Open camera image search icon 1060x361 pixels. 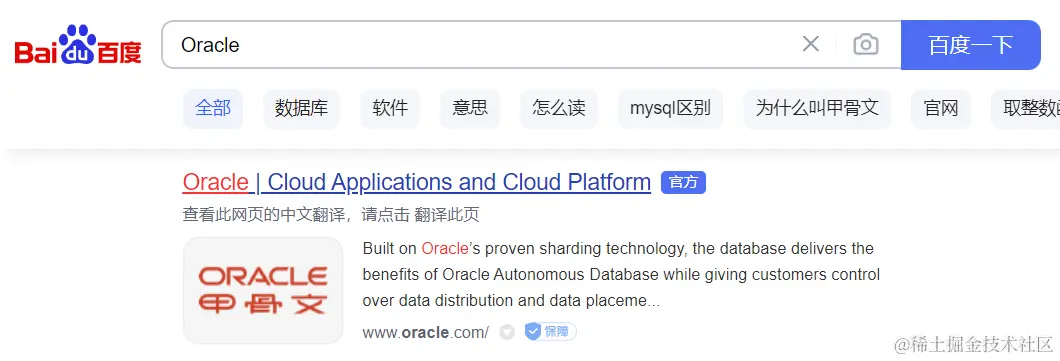(866, 45)
